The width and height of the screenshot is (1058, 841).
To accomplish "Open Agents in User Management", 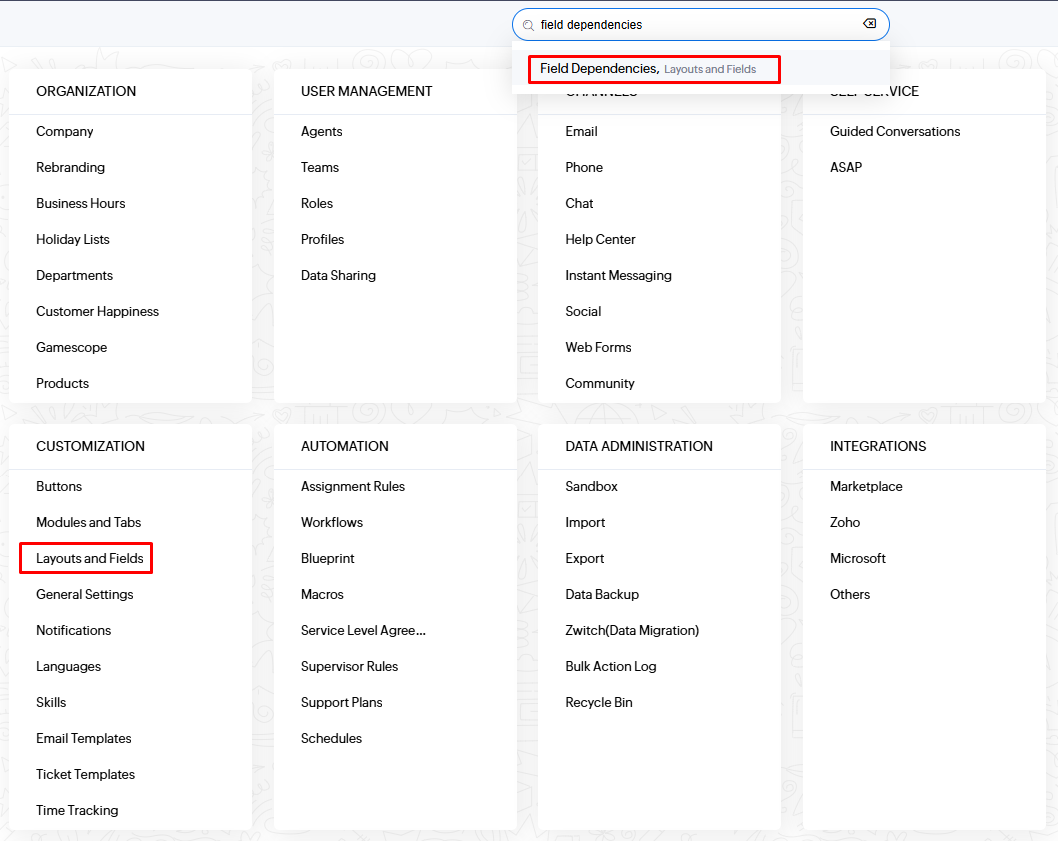I will point(322,131).
